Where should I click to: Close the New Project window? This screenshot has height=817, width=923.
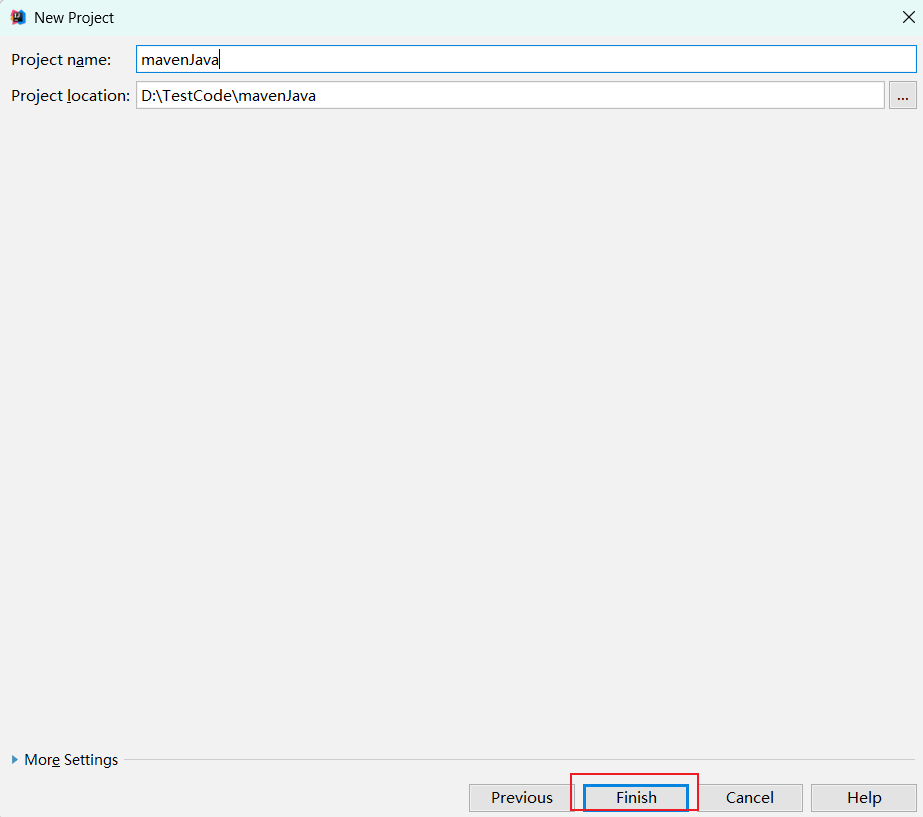point(908,18)
